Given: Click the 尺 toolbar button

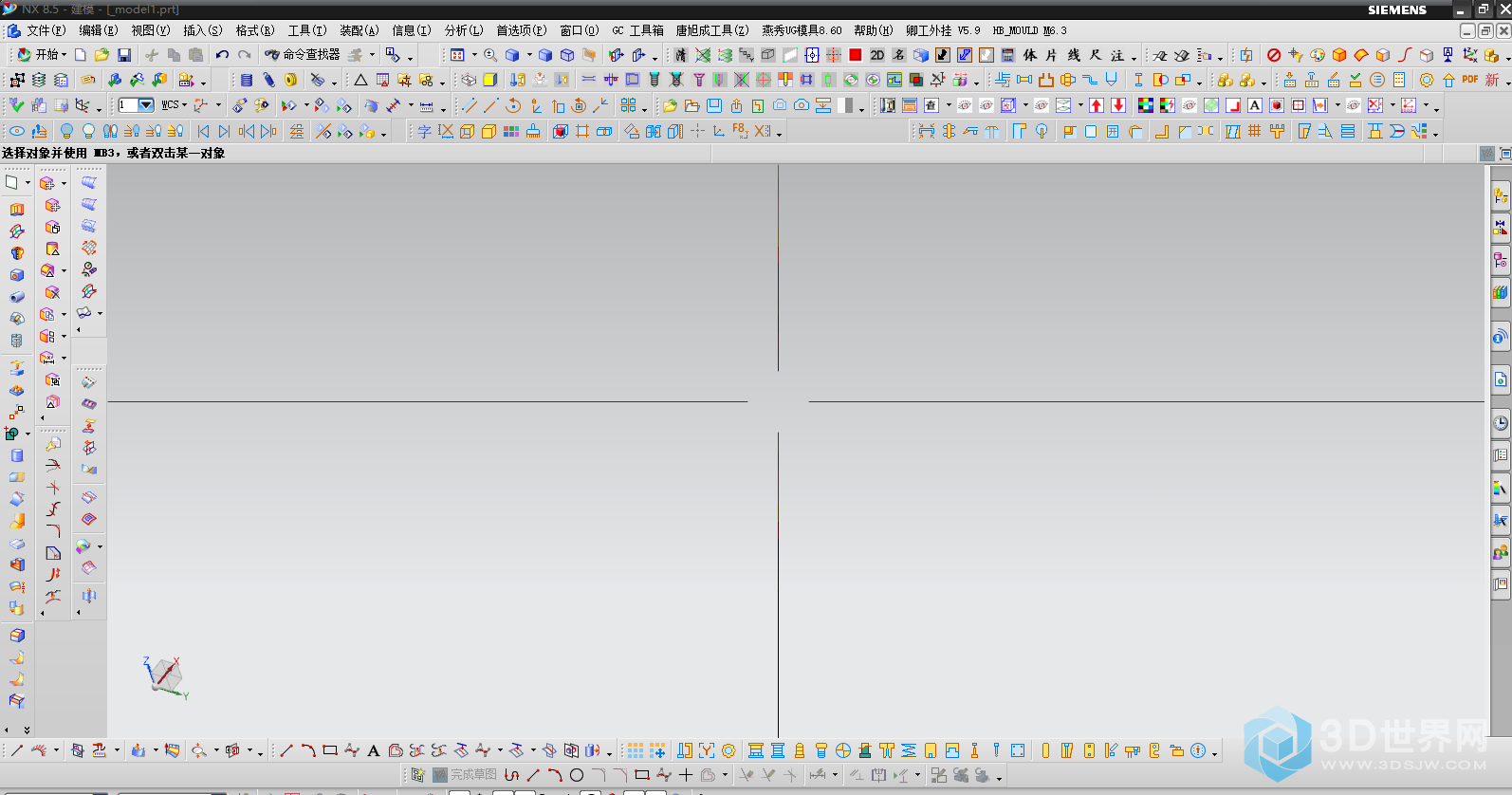Looking at the screenshot, I should click(x=1096, y=55).
